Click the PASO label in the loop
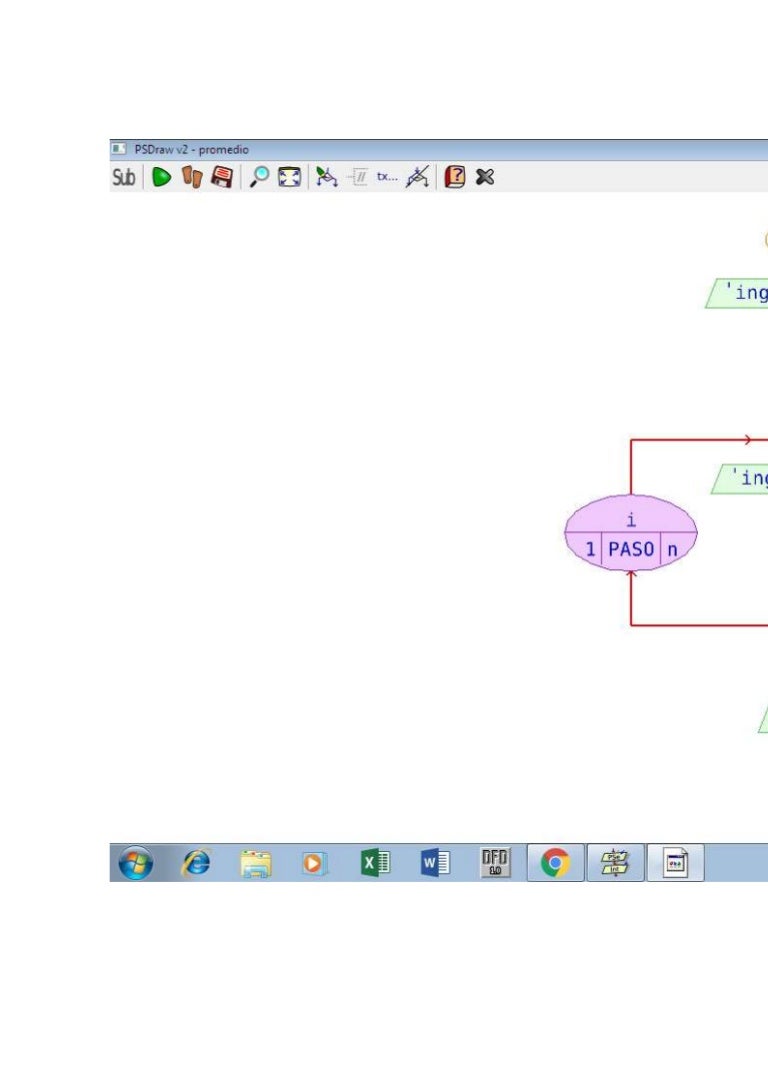 point(631,550)
